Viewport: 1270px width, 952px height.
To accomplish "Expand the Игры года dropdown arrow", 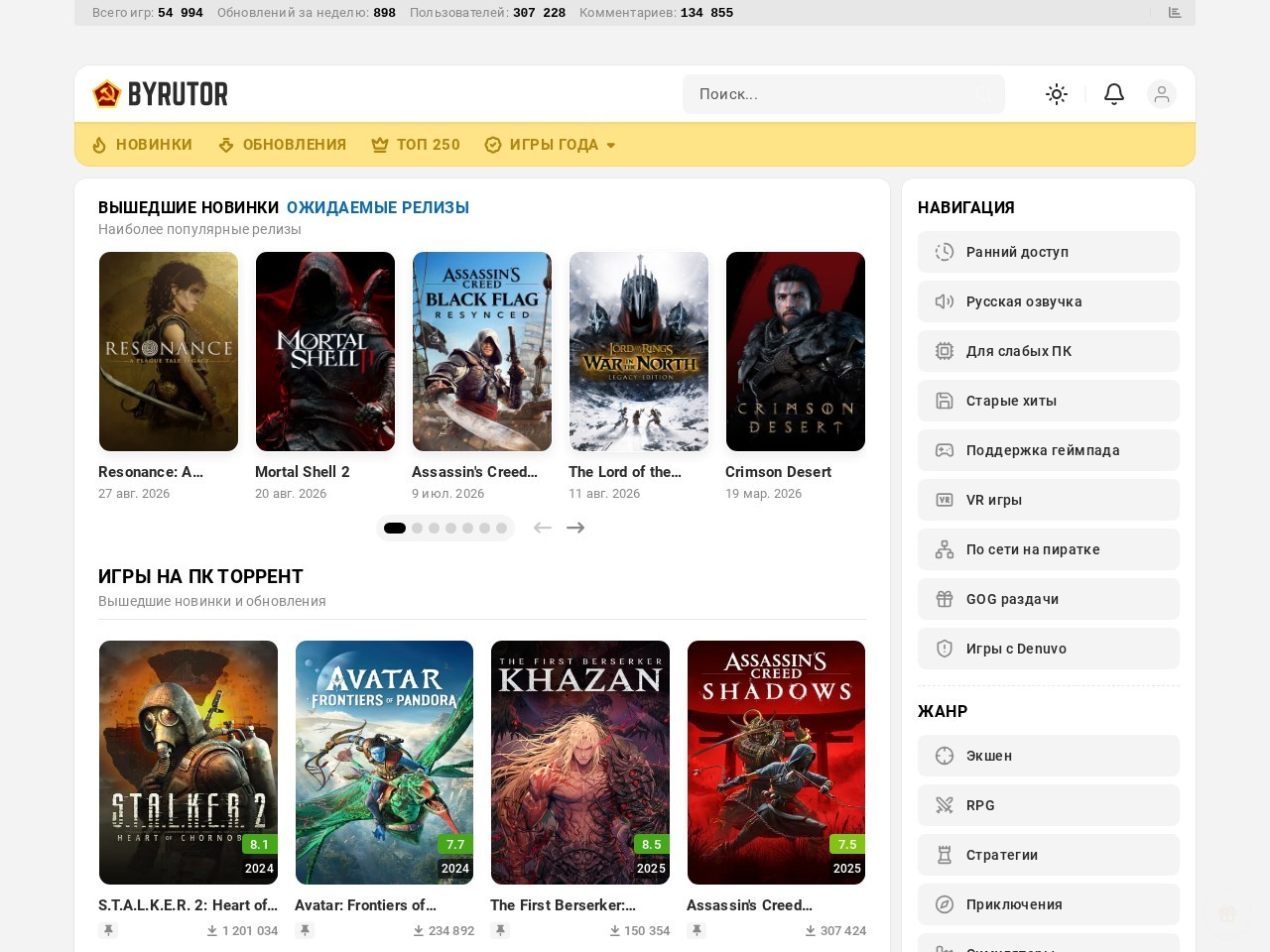I will pyautogui.click(x=611, y=146).
